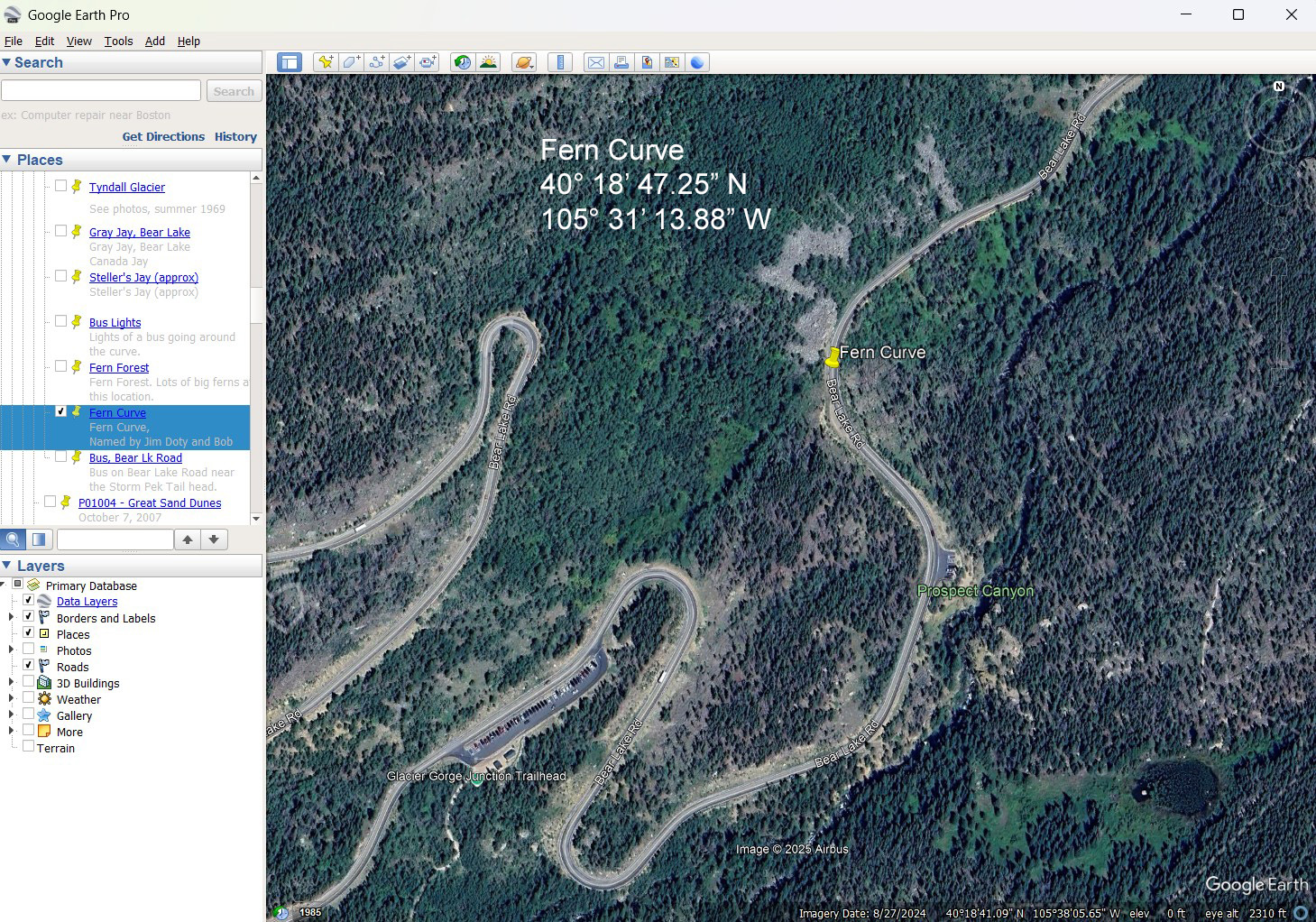Click the Add Placemark pushpin icon
This screenshot has width=1316, height=922.
[326, 62]
